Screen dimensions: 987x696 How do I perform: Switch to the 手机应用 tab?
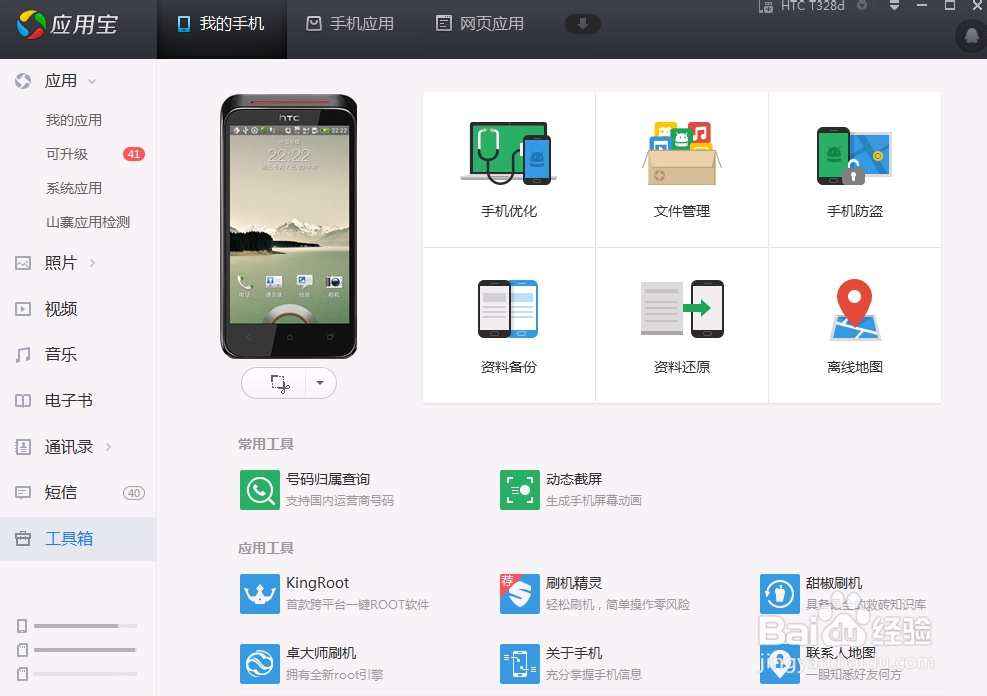[x=350, y=25]
